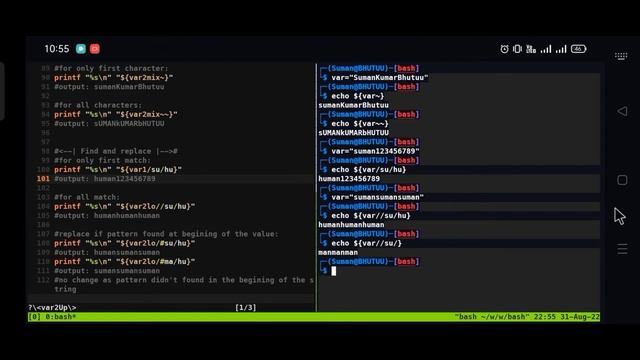Click terminal output "humanhumanhuman"
Screen dimensions: 640x360
click(x=351, y=224)
